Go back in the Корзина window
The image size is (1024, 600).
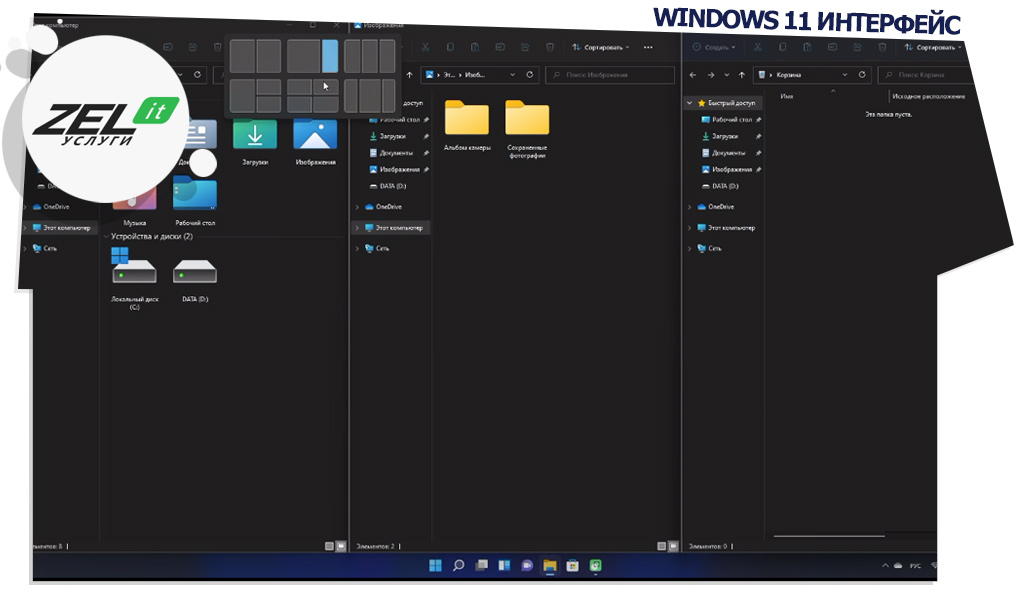tap(693, 75)
